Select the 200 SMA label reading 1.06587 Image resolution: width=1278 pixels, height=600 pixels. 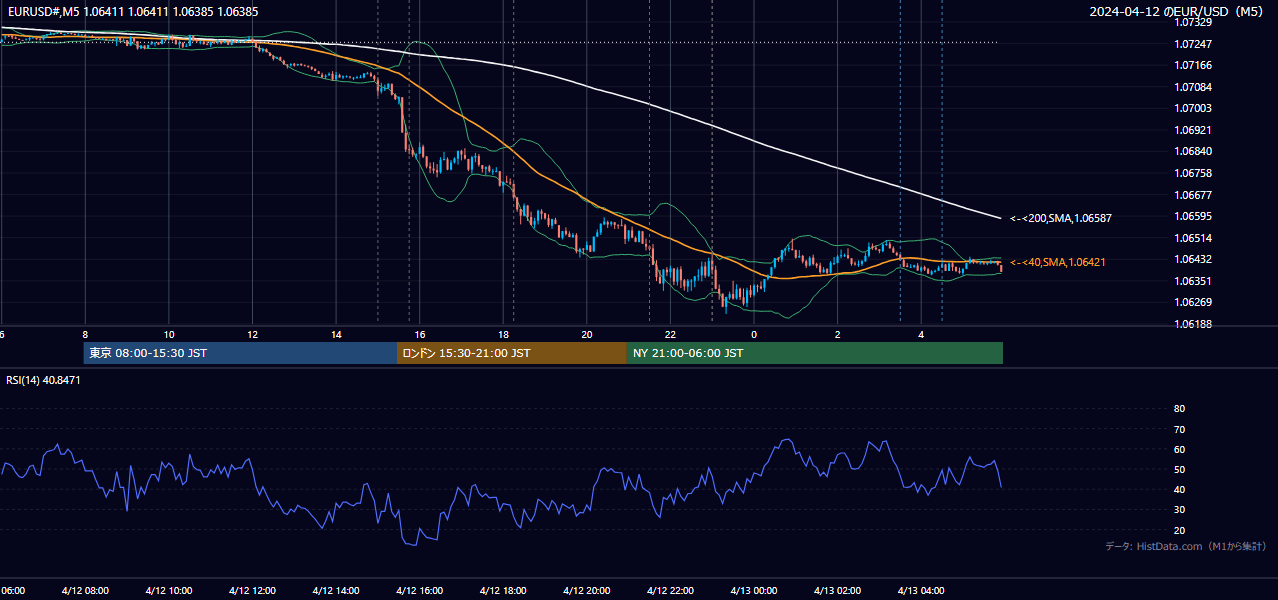tap(1060, 218)
